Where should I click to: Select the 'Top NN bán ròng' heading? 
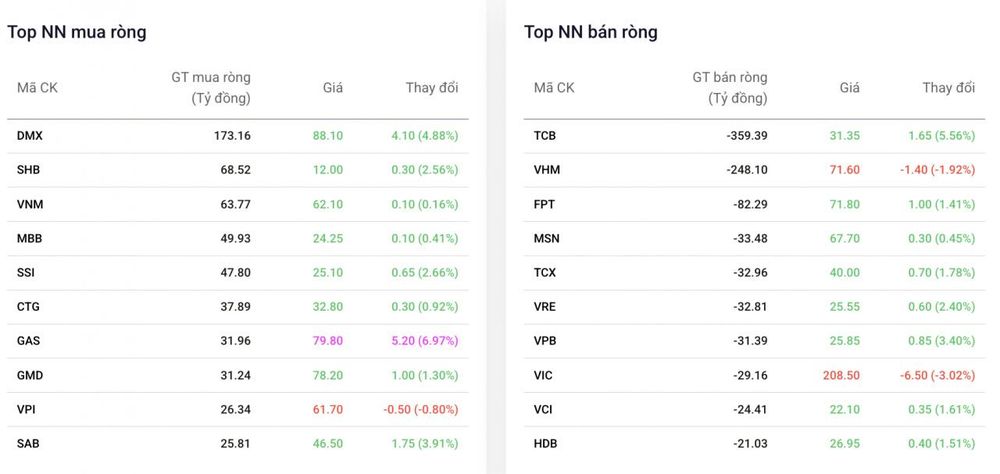(x=591, y=32)
